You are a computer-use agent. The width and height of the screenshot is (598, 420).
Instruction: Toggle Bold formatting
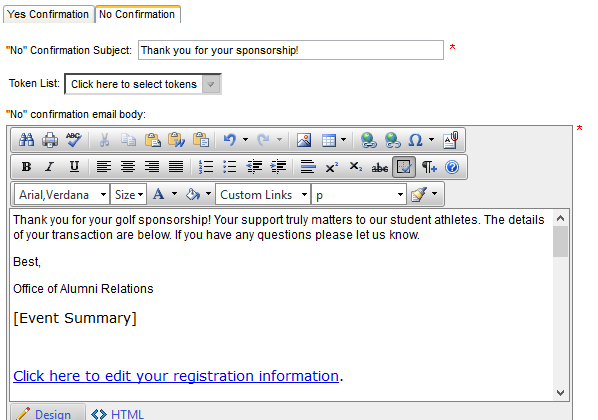26,167
